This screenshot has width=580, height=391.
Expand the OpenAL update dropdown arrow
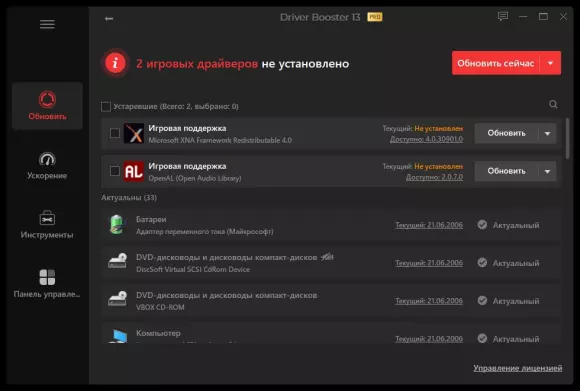tap(547, 171)
